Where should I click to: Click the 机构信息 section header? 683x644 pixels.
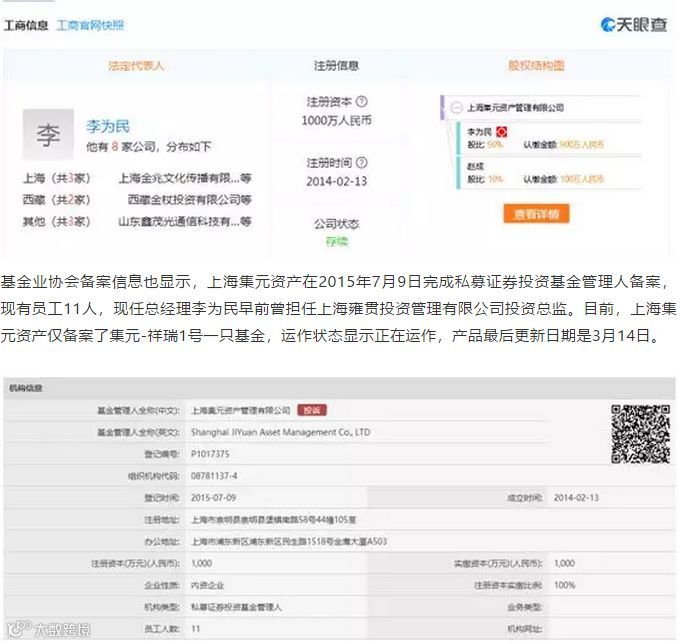pos(26,388)
